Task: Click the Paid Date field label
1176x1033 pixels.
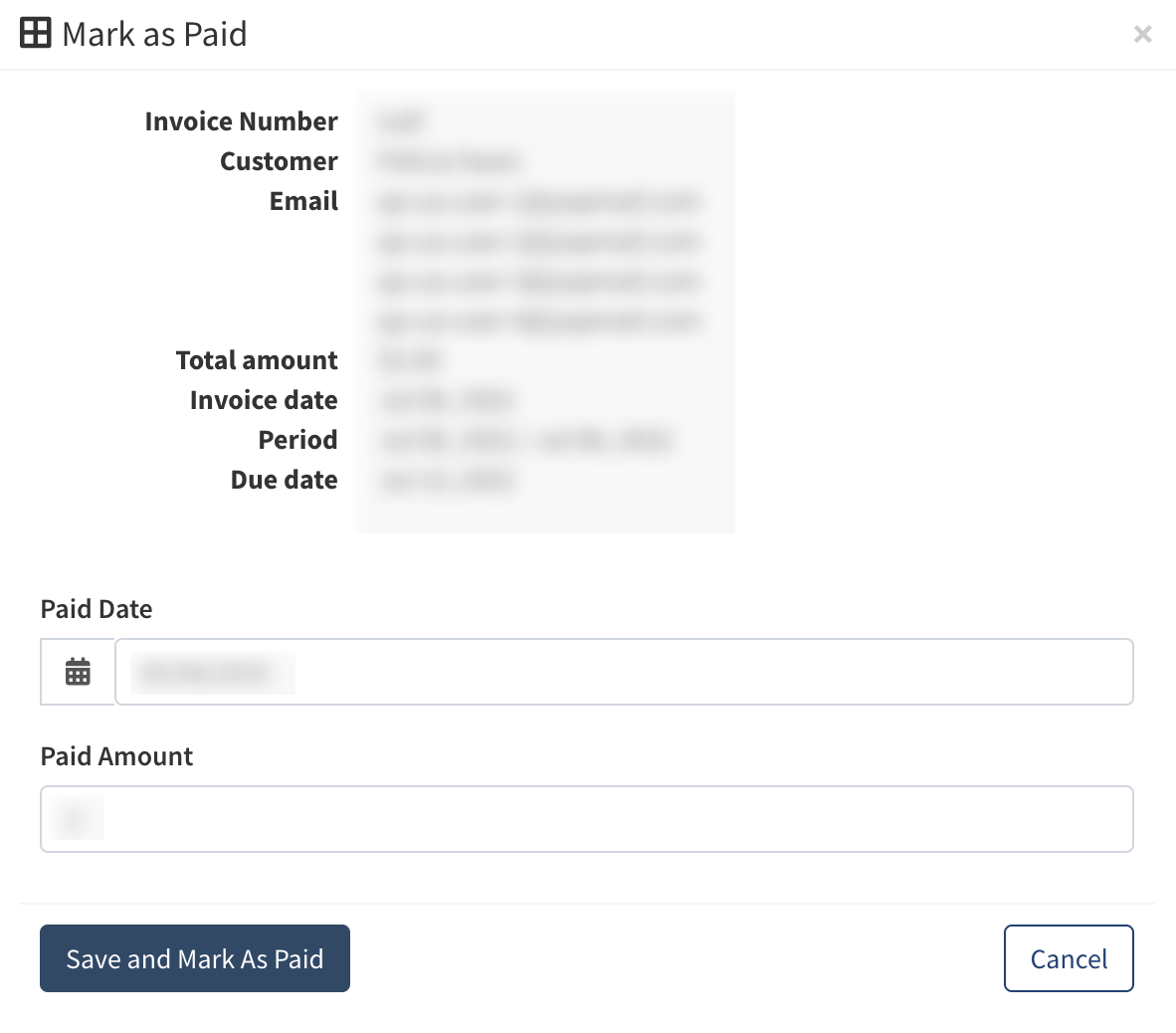Action: tap(97, 609)
